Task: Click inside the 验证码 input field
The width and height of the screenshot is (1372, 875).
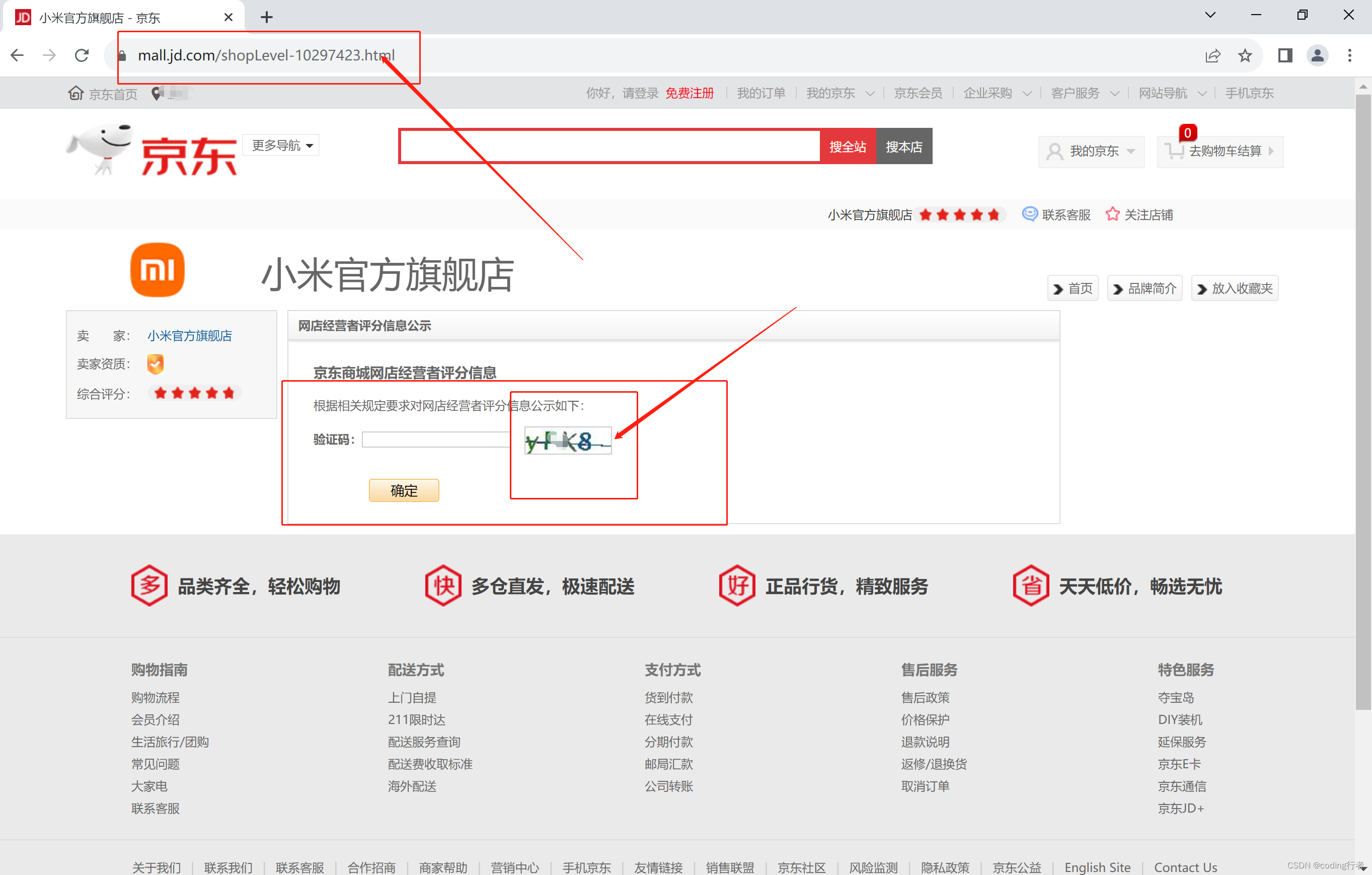Action: click(x=436, y=439)
